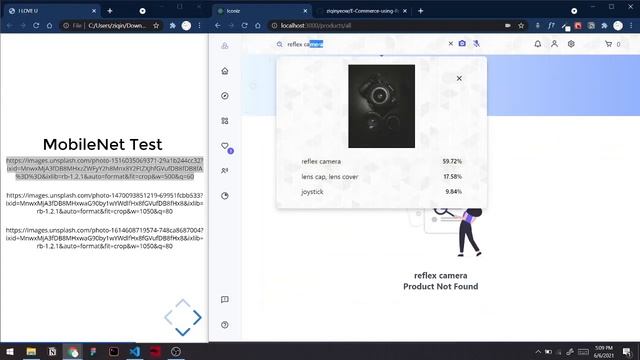Focus the 'reflex camera' search input field
The image size is (640, 360).
(x=365, y=44)
